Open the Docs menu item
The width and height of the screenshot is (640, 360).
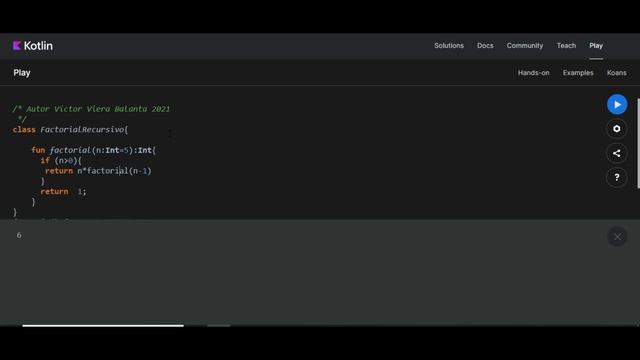point(485,46)
